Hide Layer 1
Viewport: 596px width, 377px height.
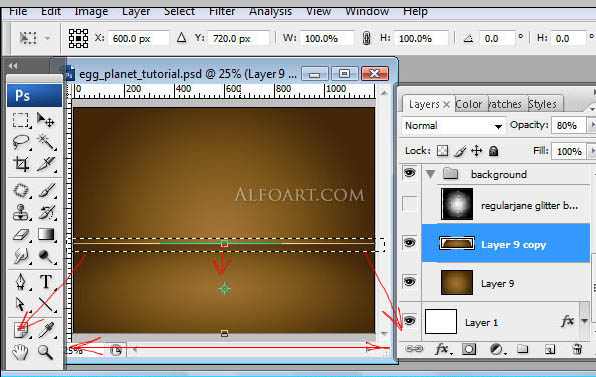409,321
